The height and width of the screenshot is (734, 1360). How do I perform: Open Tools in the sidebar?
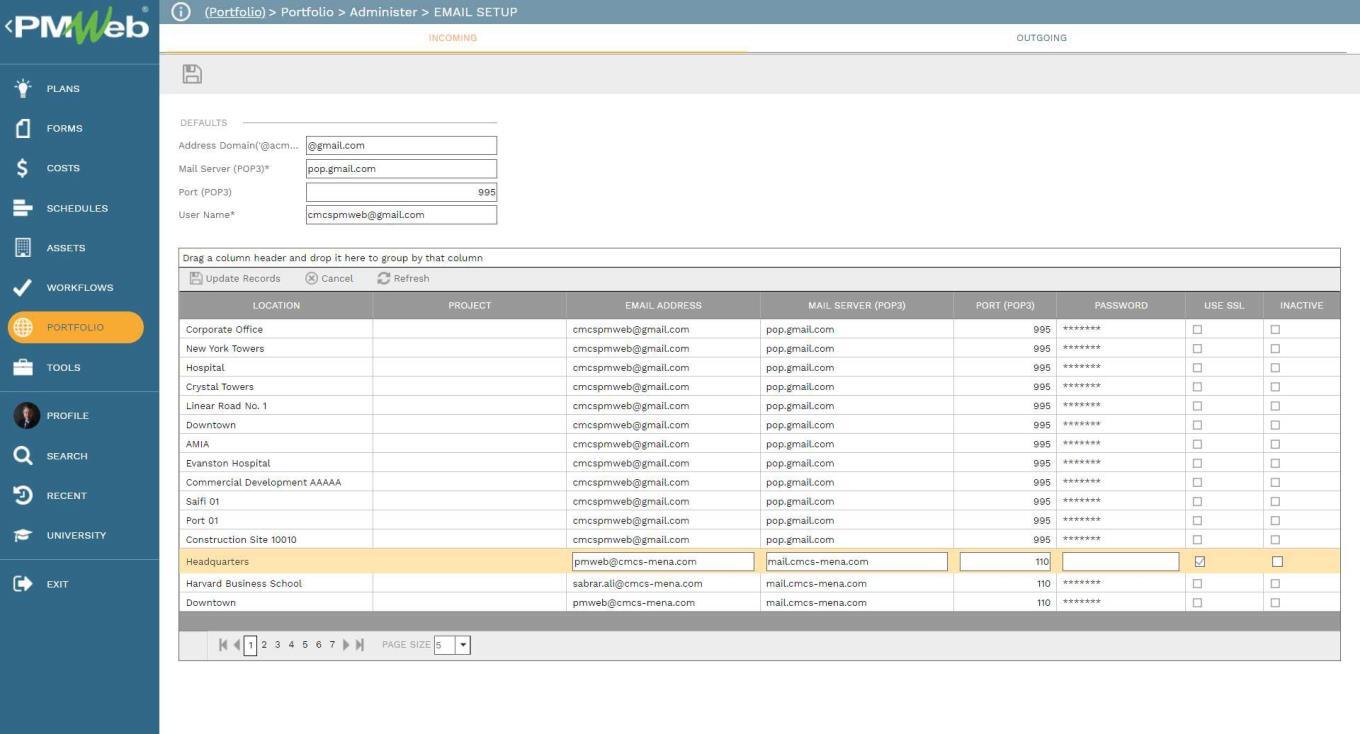63,367
